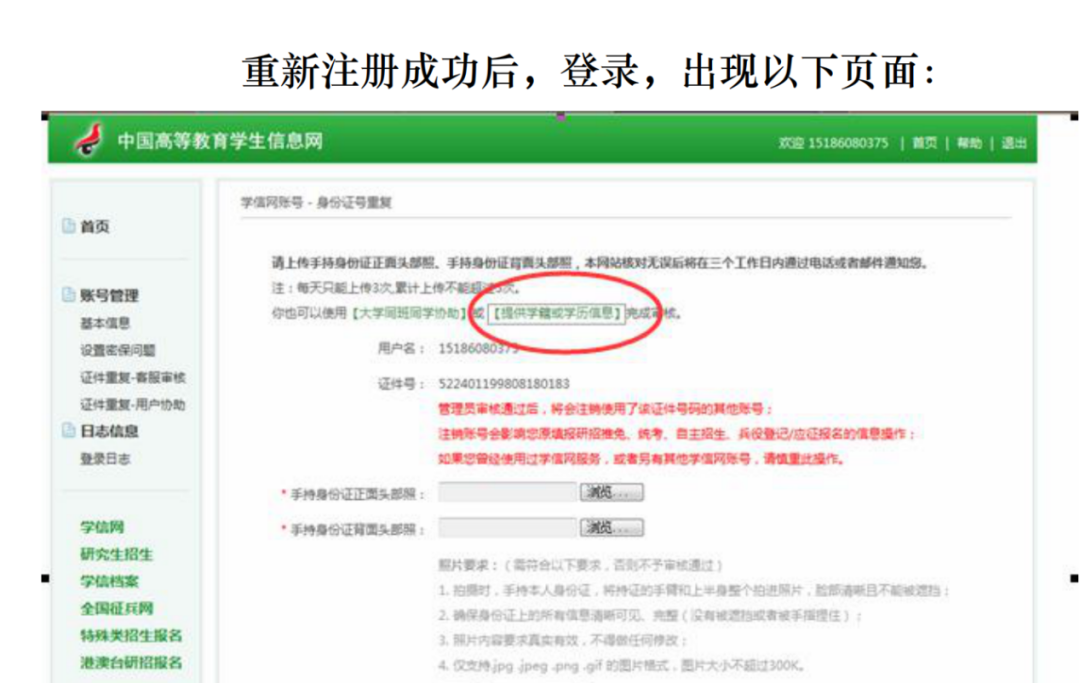Click the page icon beside sidebar 首页

(x=68, y=226)
